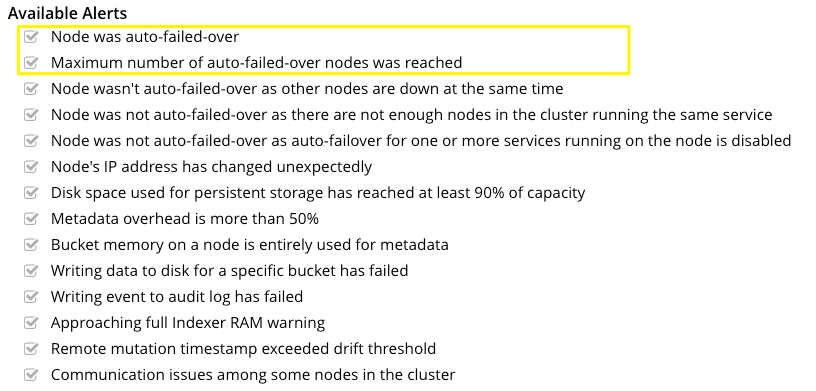The height and width of the screenshot is (391, 816).
Task: Uncheck the remote mutation timestamp drift alert
Action: [31, 349]
